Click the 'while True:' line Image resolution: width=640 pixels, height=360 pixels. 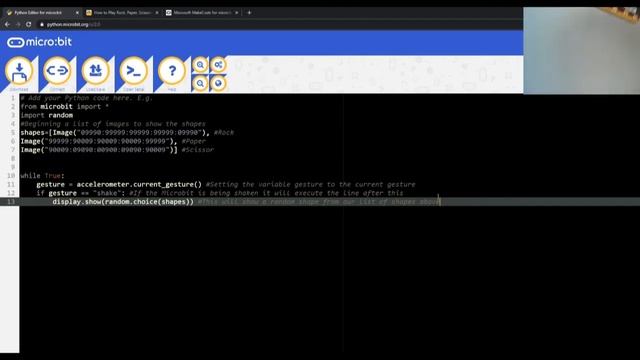coord(42,176)
